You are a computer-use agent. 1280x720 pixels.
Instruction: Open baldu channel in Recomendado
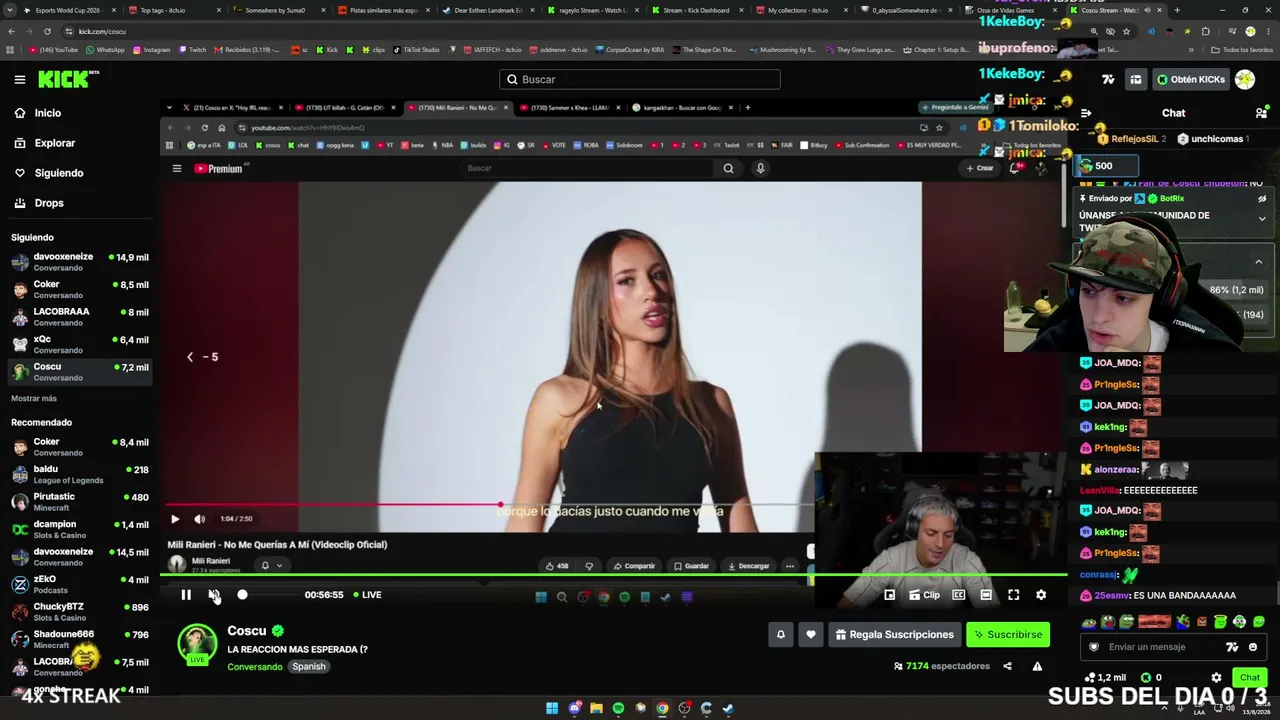[80, 474]
